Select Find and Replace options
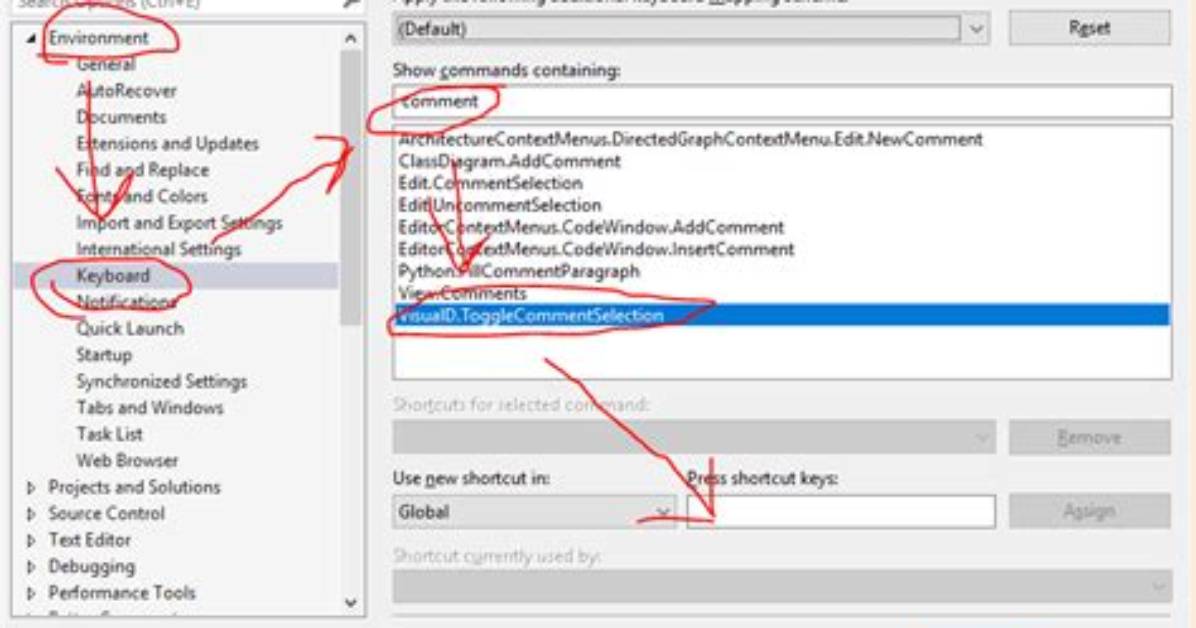Viewport: 1196px width, 628px height. tap(143, 170)
